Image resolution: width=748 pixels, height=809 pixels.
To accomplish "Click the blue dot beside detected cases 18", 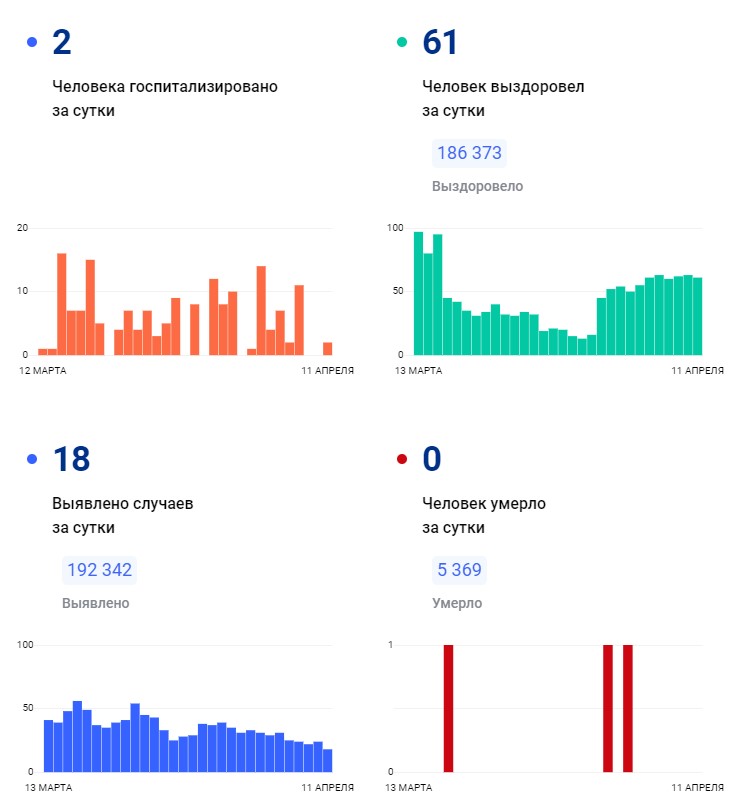I will 32,459.
